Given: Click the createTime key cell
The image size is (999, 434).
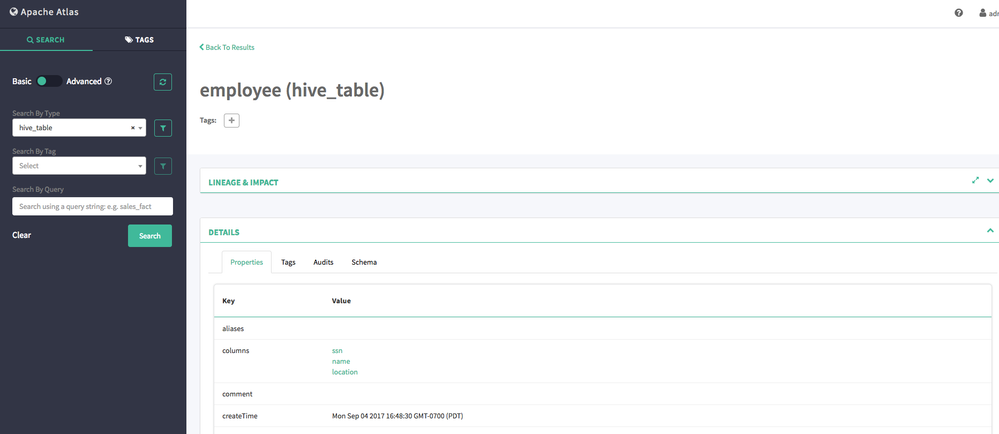Looking at the screenshot, I should (240, 416).
